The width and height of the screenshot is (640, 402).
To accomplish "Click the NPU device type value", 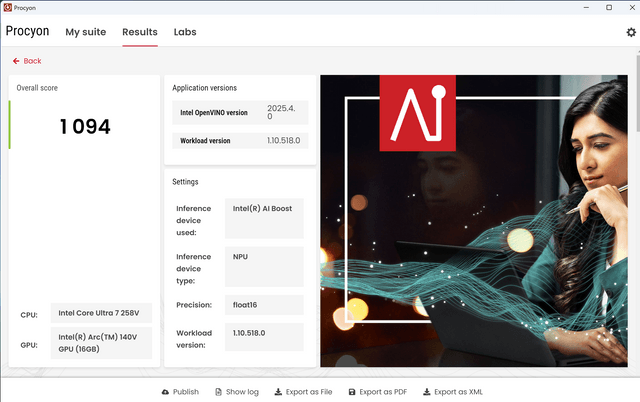I will tap(264, 267).
